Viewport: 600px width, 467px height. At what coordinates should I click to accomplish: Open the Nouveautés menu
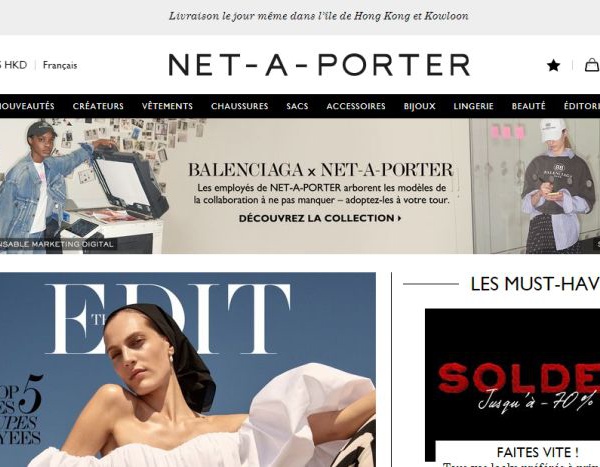(27, 106)
